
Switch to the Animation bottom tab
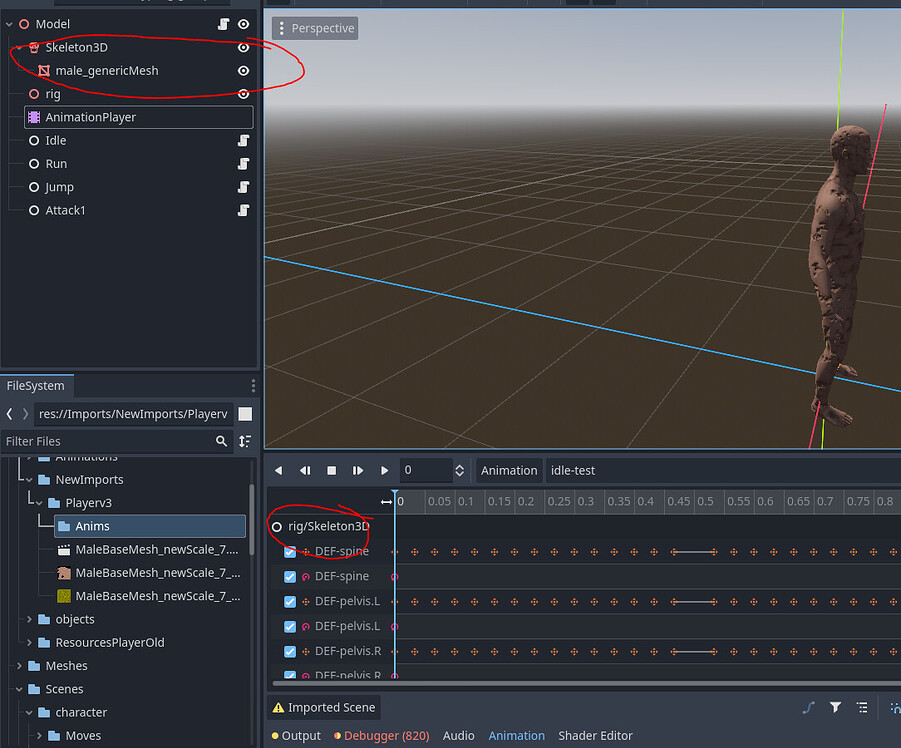[x=516, y=735]
